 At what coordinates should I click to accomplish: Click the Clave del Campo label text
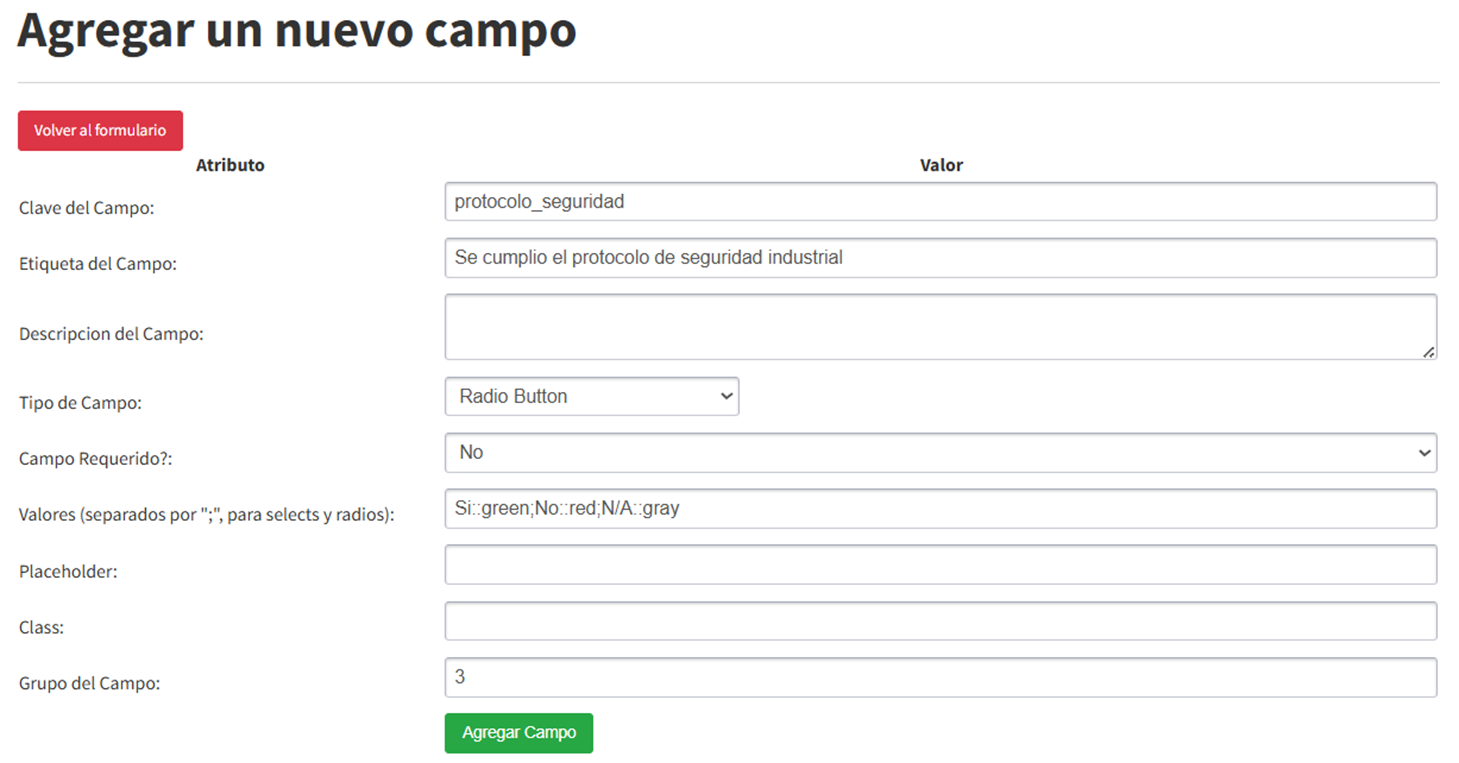tap(86, 208)
